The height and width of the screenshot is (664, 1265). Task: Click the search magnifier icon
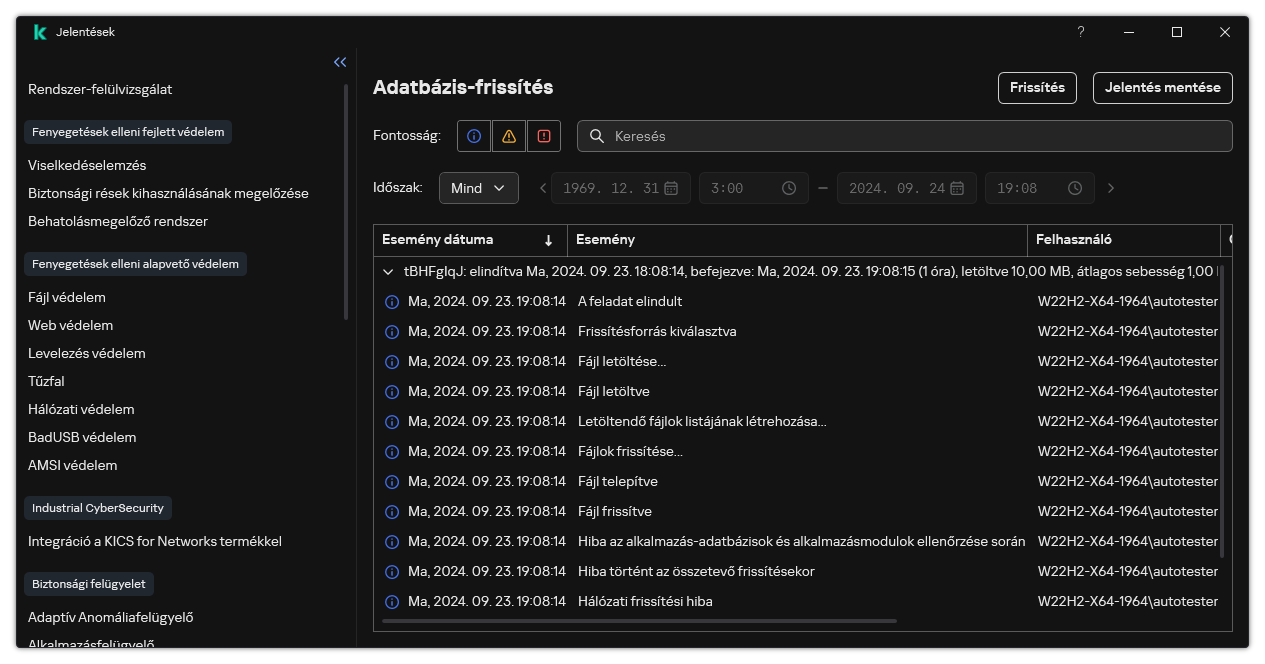point(597,136)
